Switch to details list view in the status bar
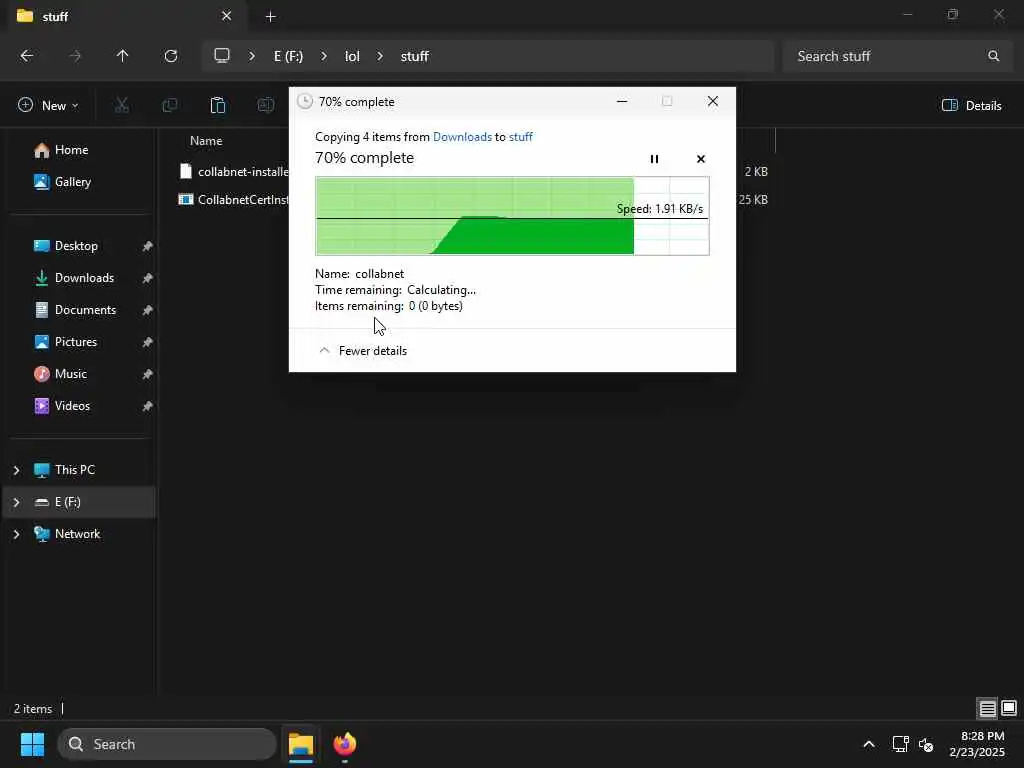The height and width of the screenshot is (768, 1024). pyautogui.click(x=987, y=709)
